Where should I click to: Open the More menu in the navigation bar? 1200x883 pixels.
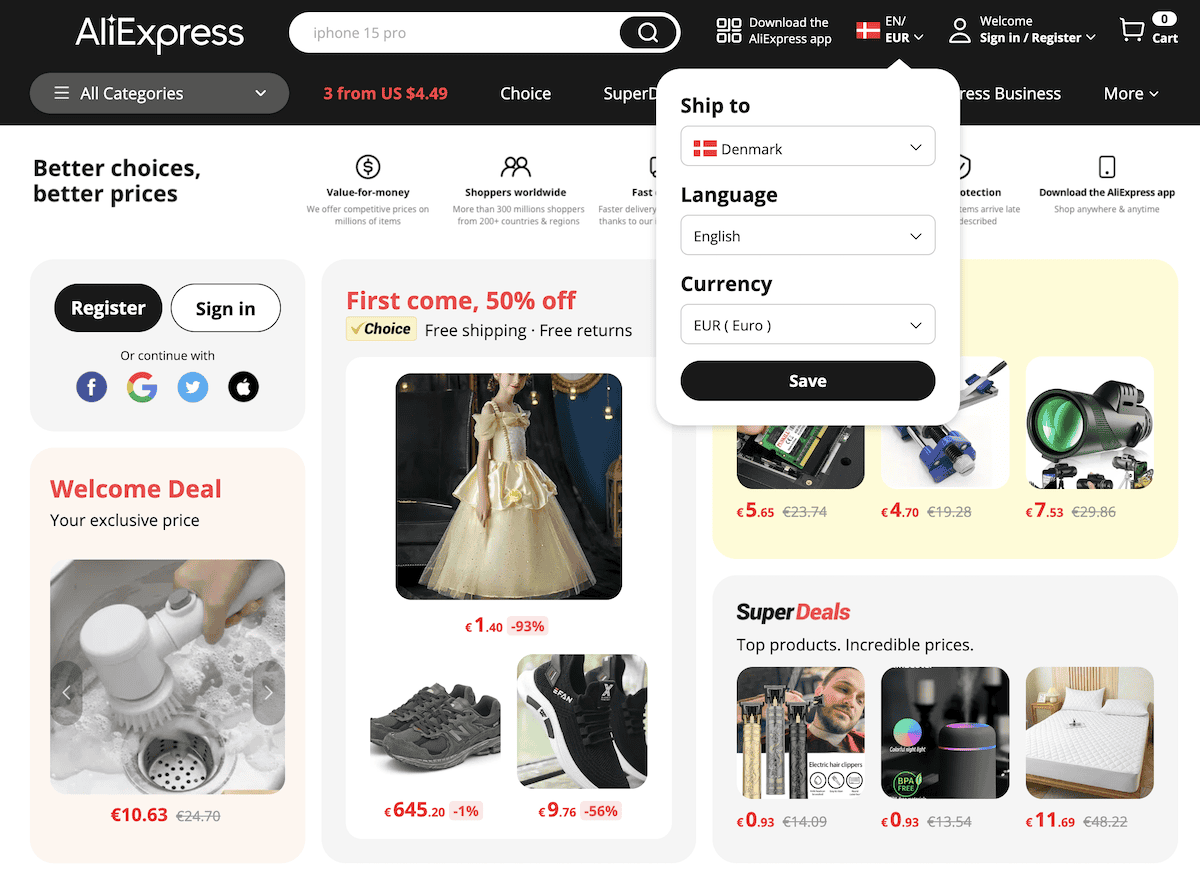tap(1130, 93)
